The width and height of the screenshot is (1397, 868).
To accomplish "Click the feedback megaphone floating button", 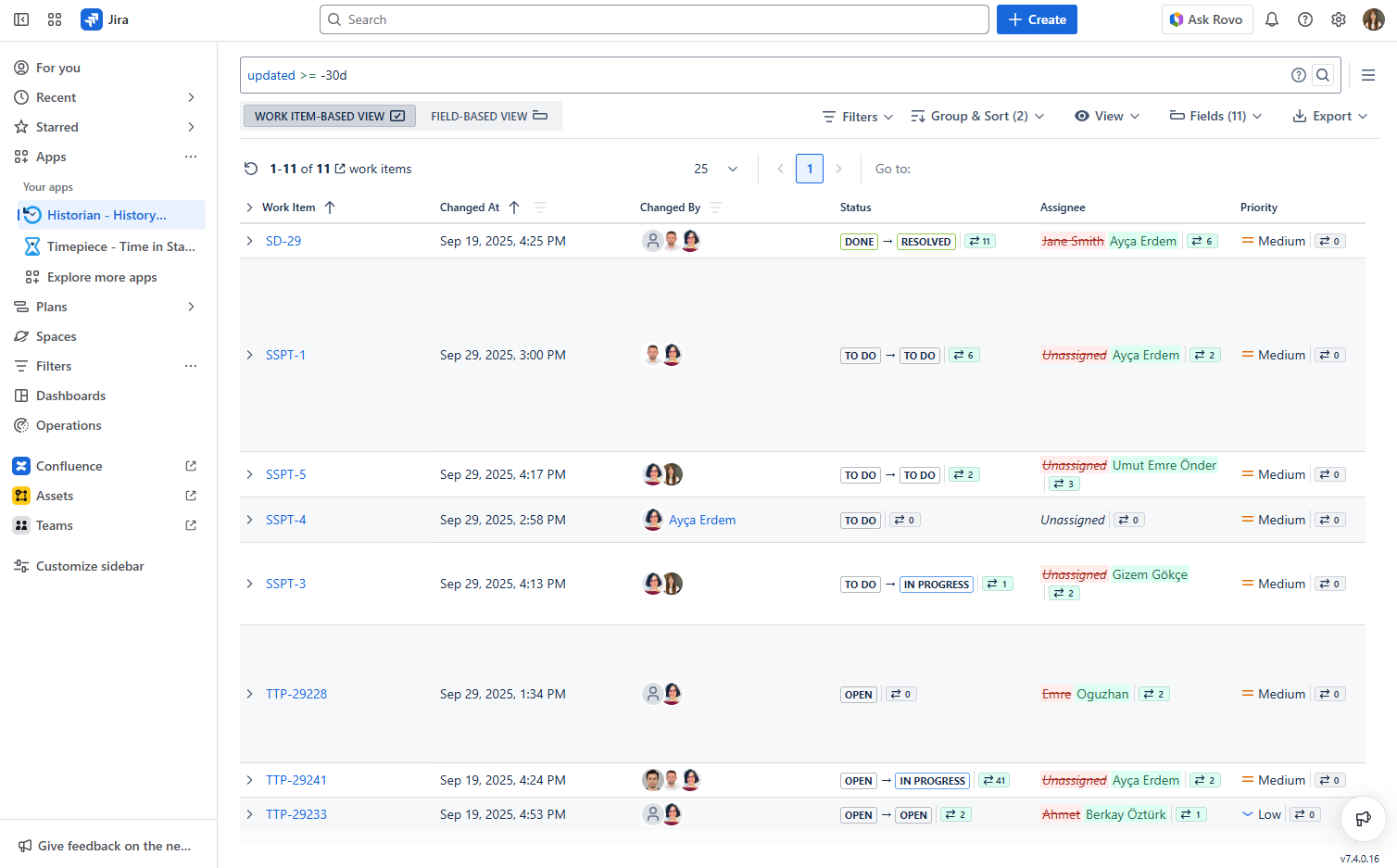I will point(1363,818).
